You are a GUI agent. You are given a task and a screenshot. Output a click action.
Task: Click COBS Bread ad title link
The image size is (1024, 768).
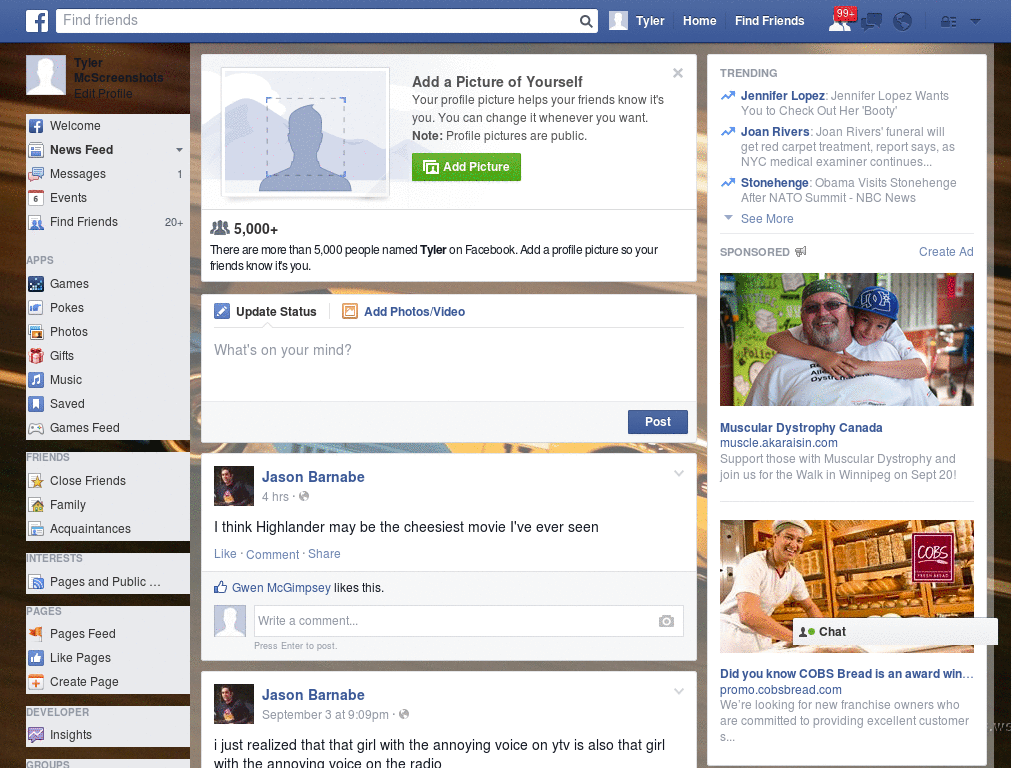click(x=846, y=674)
